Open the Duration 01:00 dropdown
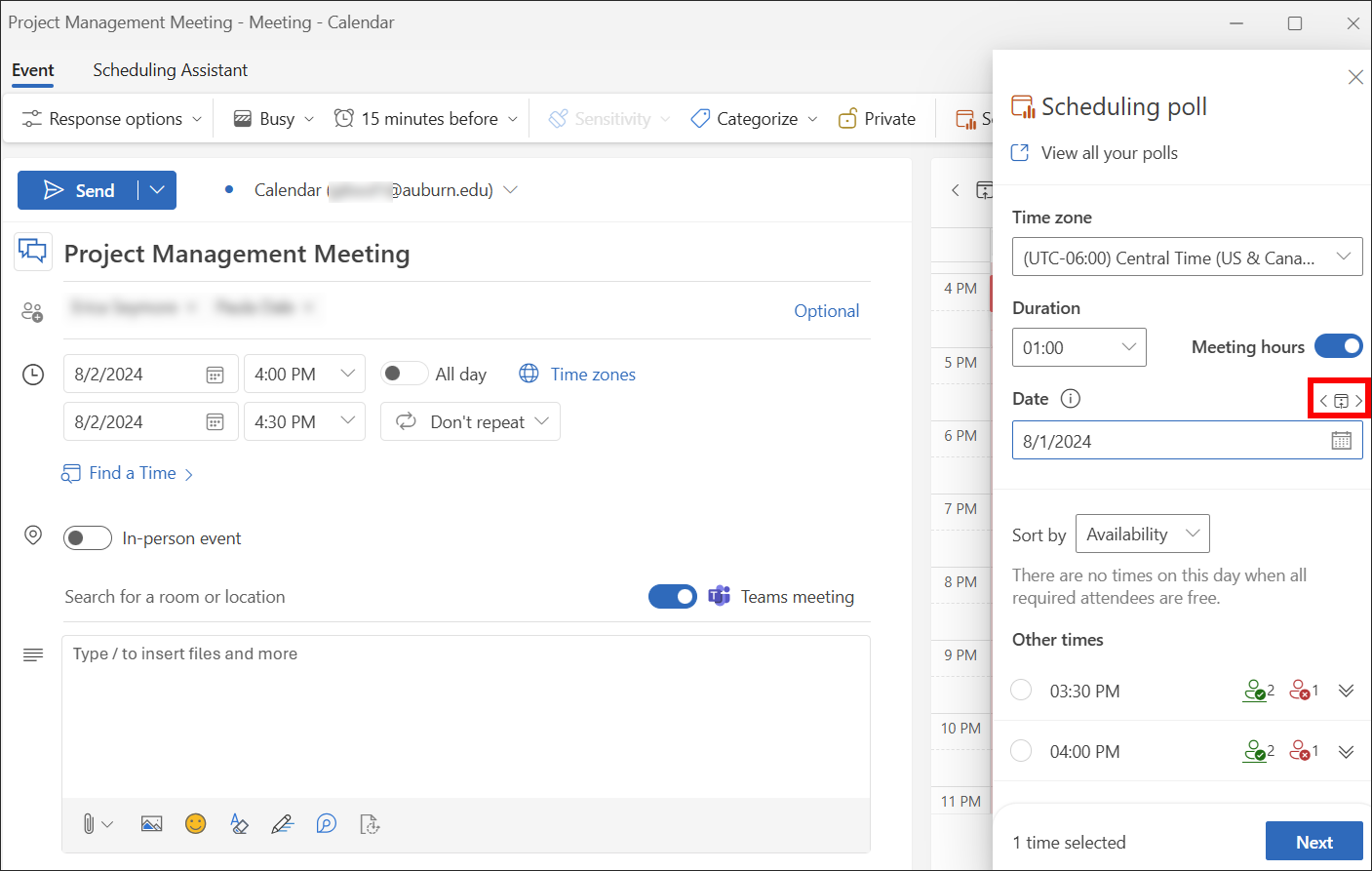Image resolution: width=1372 pixels, height=871 pixels. [1078, 347]
